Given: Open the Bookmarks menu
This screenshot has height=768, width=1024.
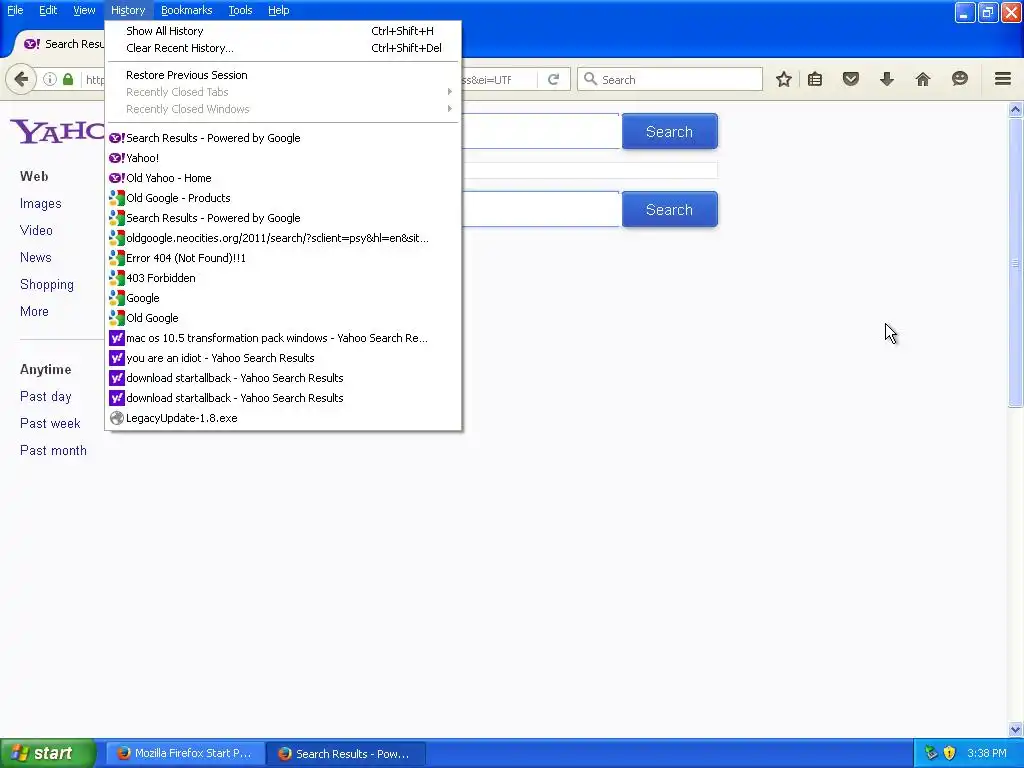Looking at the screenshot, I should tap(187, 10).
